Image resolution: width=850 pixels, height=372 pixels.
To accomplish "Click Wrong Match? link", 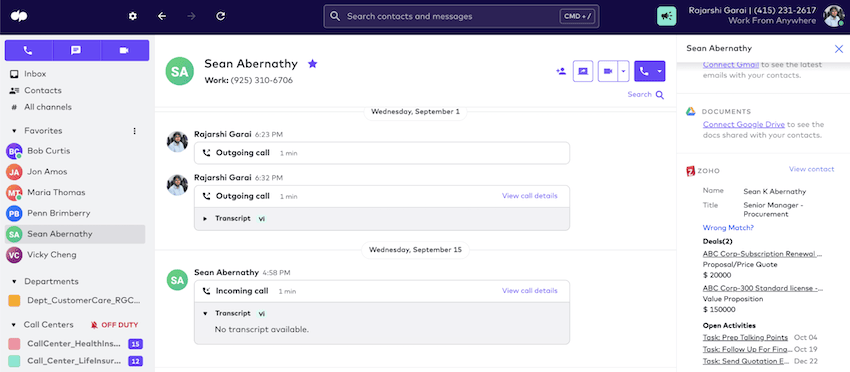I will click(x=728, y=228).
